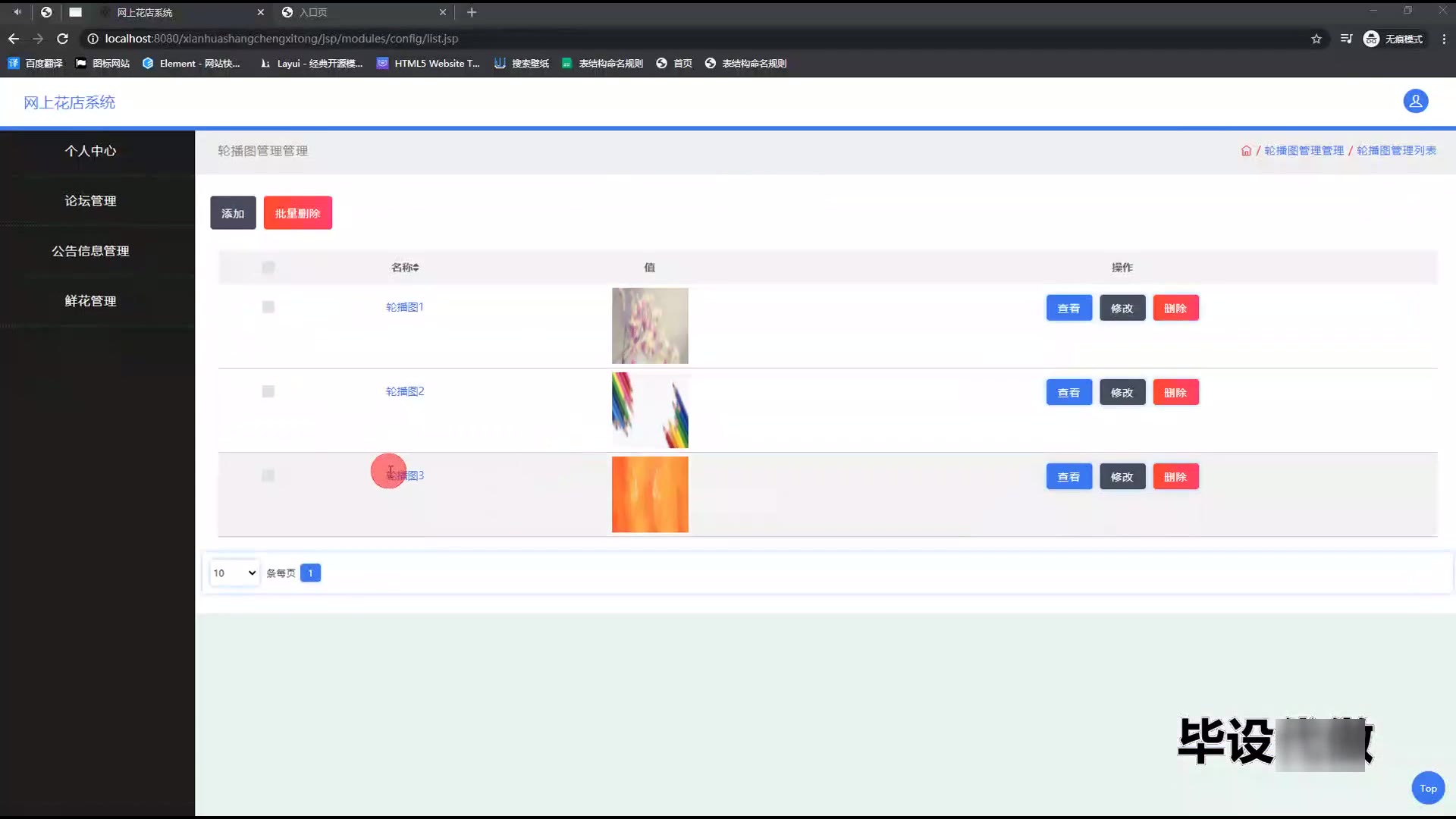Image resolution: width=1456 pixels, height=819 pixels.
Task: Click 修改 for 轮播图1
Action: [x=1122, y=308]
